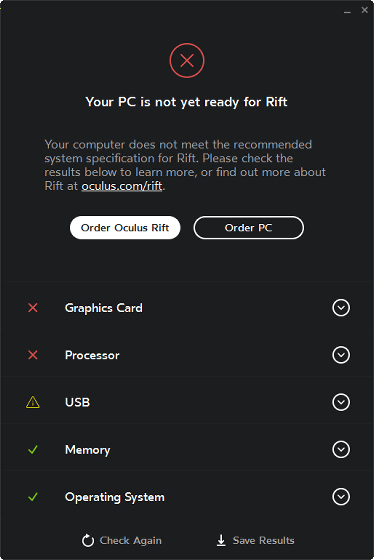Minimize the compatibility check window
The image size is (374, 560).
coord(347,11)
